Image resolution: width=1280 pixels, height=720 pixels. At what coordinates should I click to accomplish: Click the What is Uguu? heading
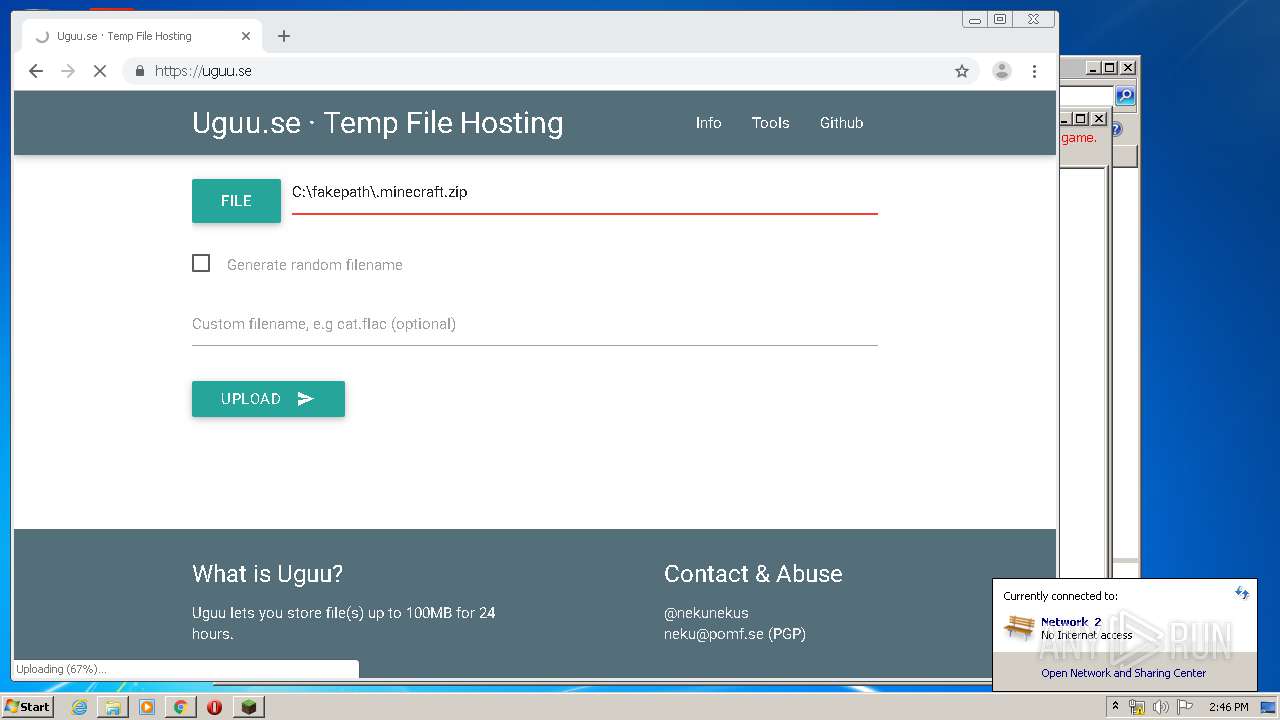click(267, 574)
